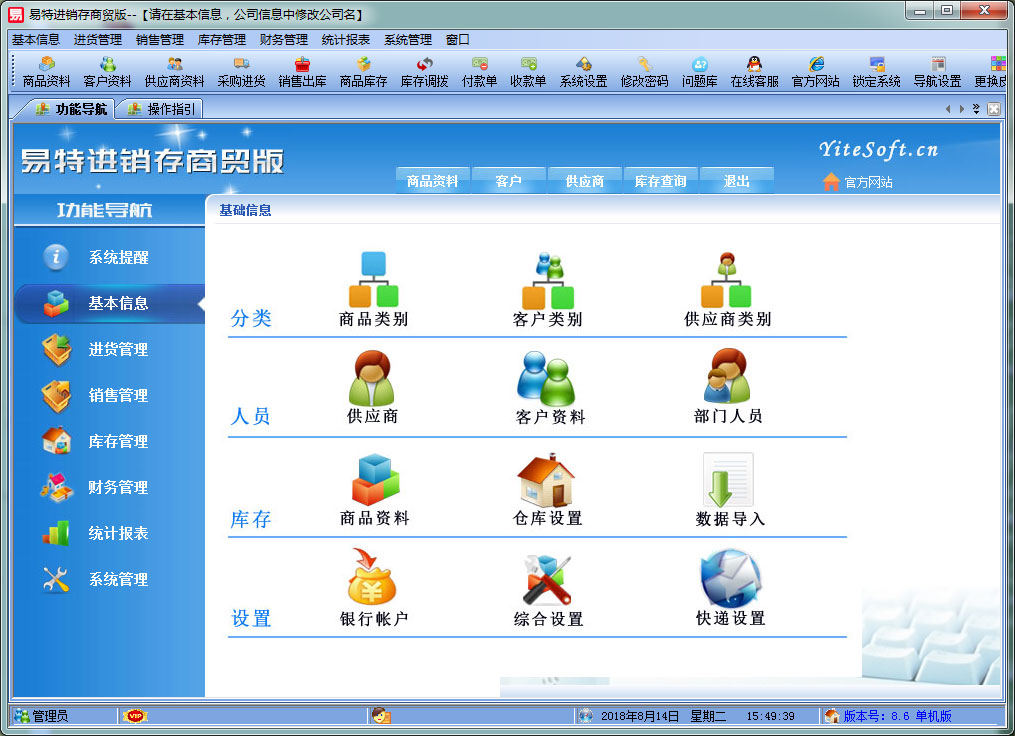Open 官方网站 toolbar icon
Image resolution: width=1015 pixels, height=736 pixels.
coord(816,72)
